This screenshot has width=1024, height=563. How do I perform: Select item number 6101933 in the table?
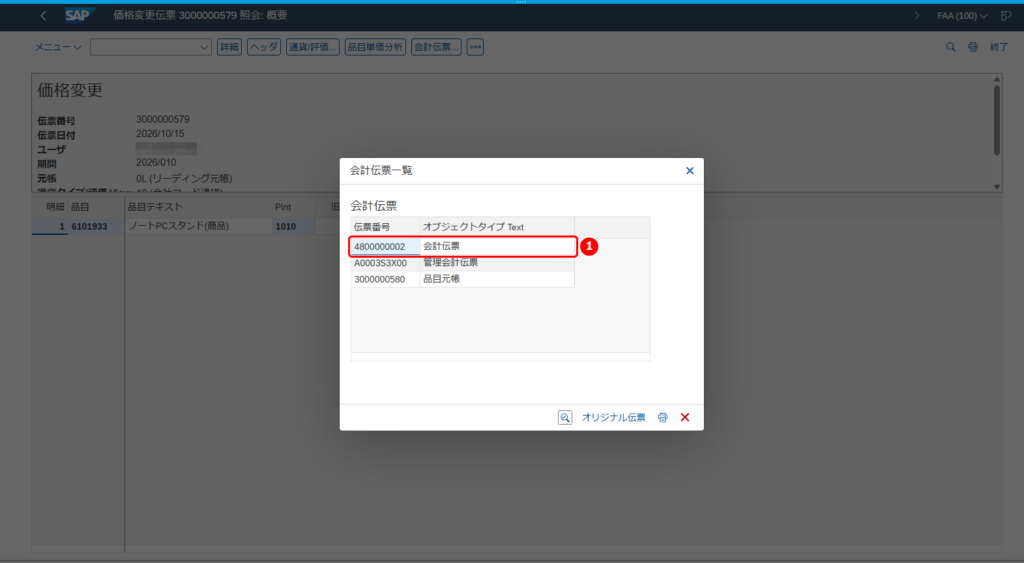click(96, 227)
